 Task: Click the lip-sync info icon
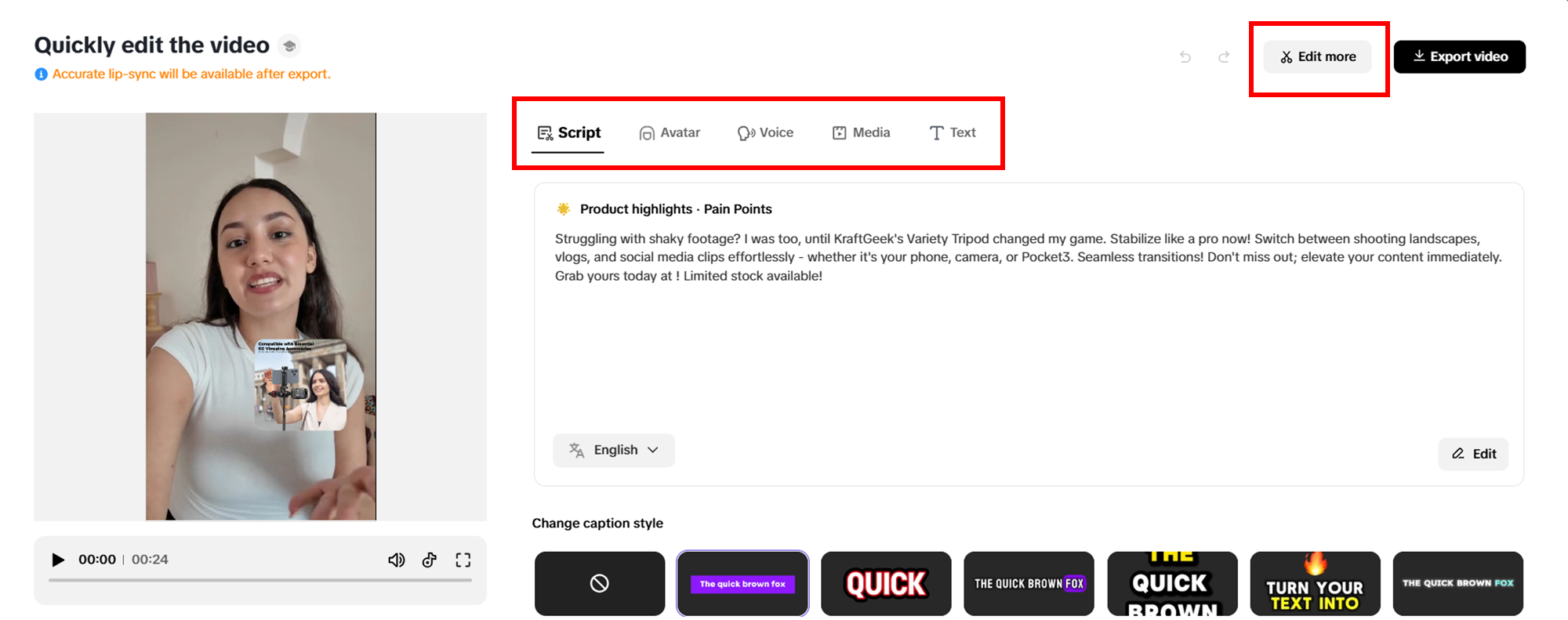click(x=41, y=74)
